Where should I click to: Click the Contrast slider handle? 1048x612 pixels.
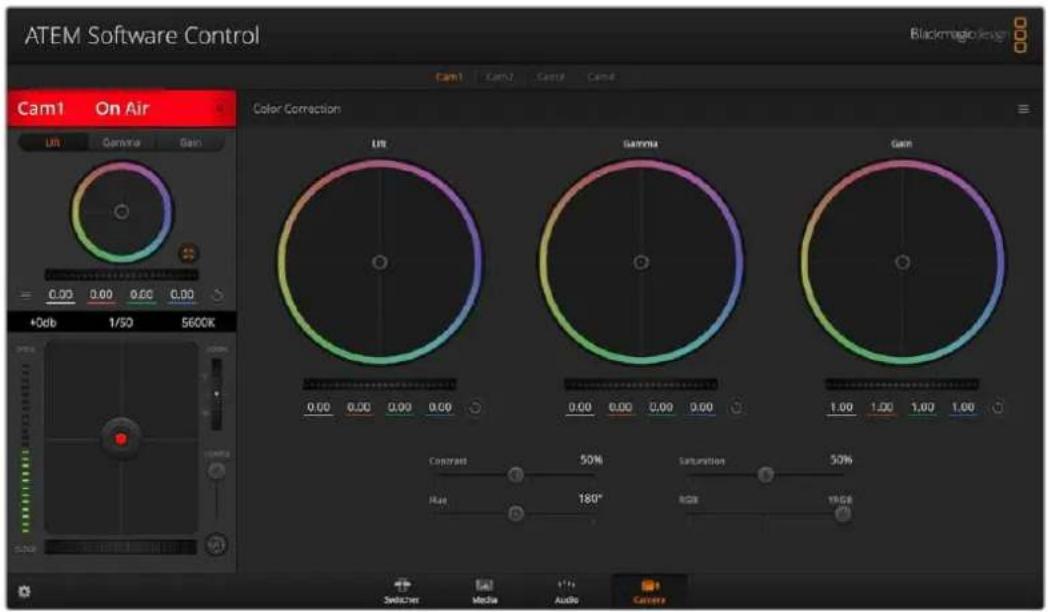(x=515, y=475)
